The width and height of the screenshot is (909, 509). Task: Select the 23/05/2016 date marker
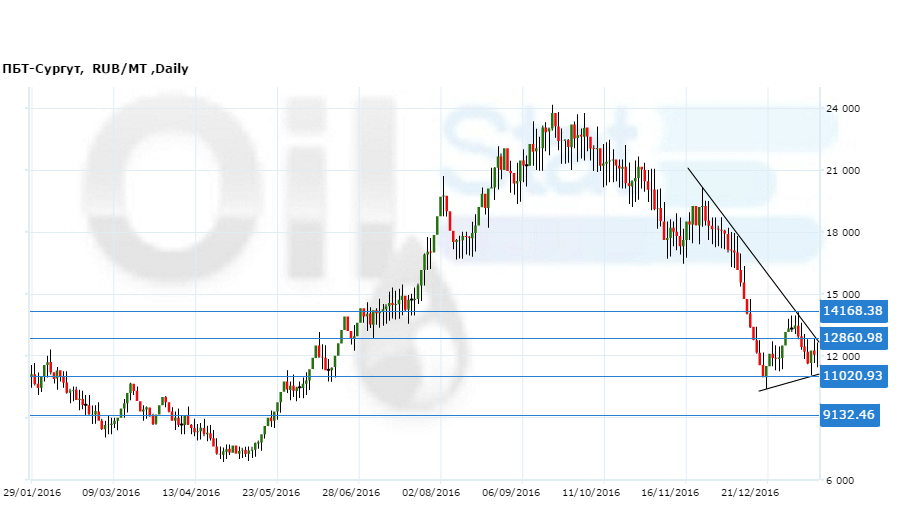point(271,492)
